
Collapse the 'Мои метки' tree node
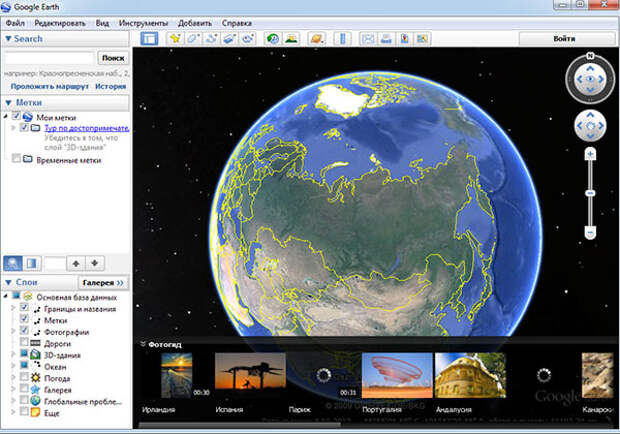pyautogui.click(x=6, y=117)
